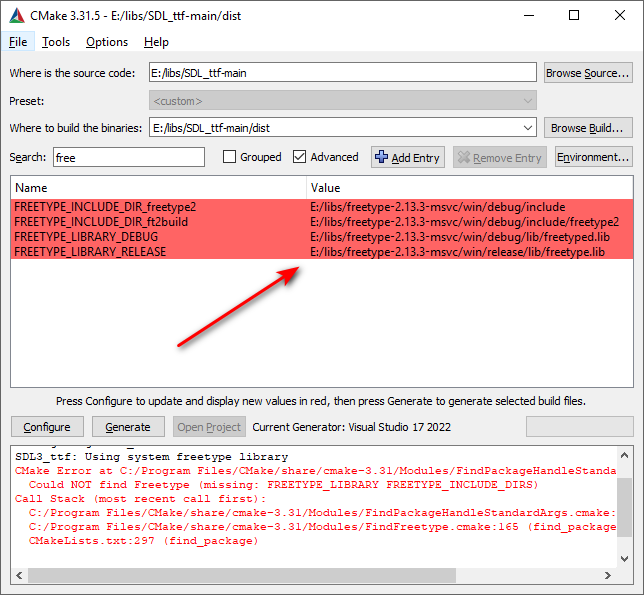The height and width of the screenshot is (595, 644).
Task: Click Browse Build button
Action: coord(588,128)
